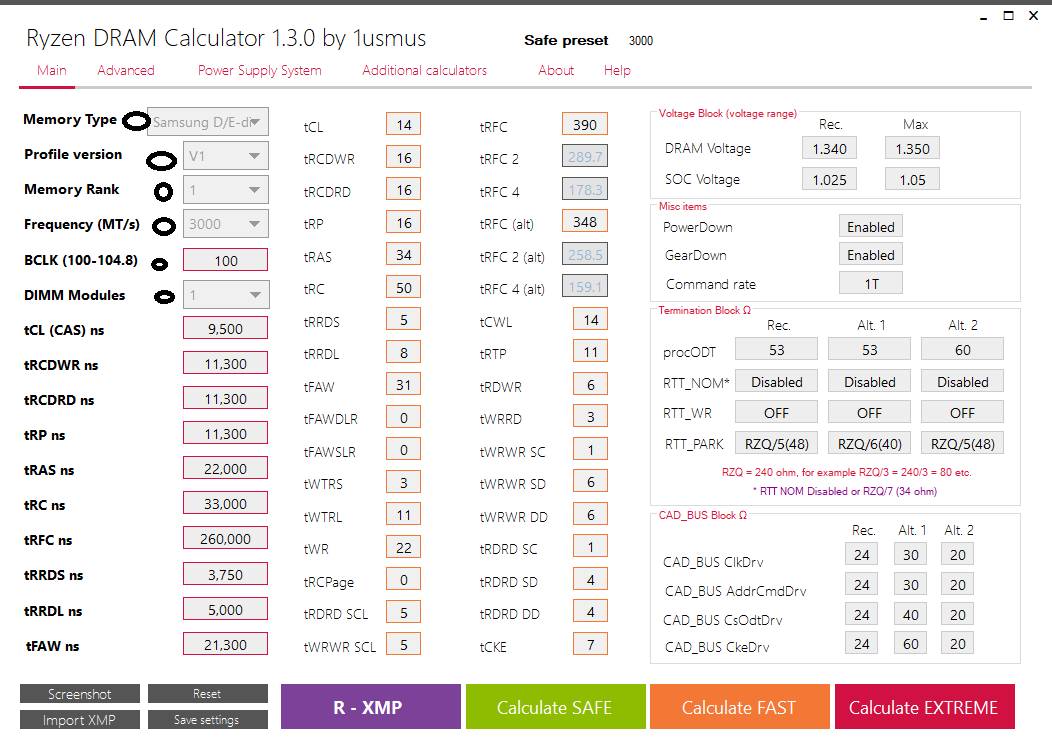This screenshot has width=1052, height=753.
Task: Click the recommended DRAM Voltage value 1.340
Action: [x=829, y=148]
